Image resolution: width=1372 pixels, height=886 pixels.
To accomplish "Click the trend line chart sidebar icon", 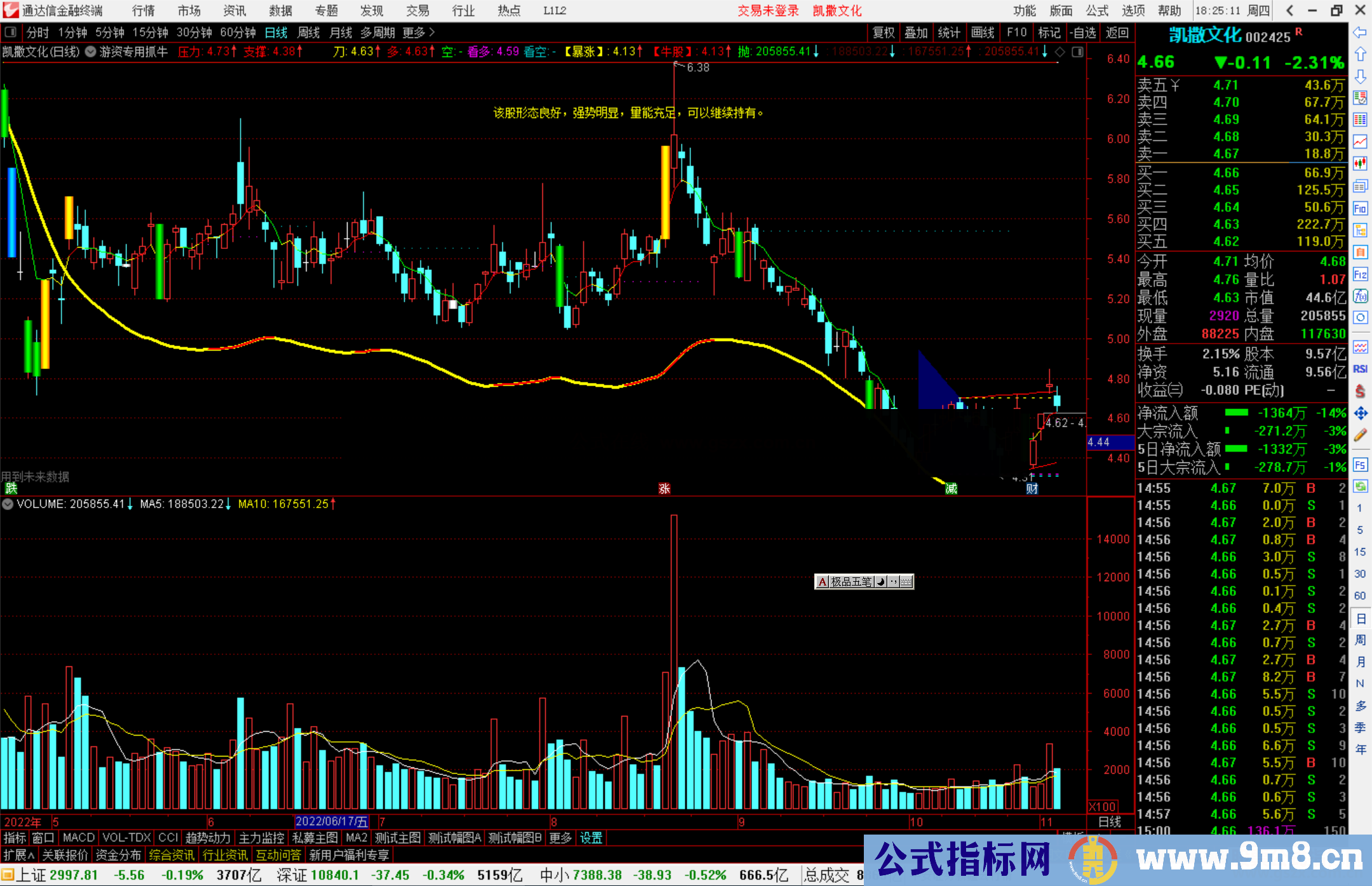I will tap(1360, 141).
